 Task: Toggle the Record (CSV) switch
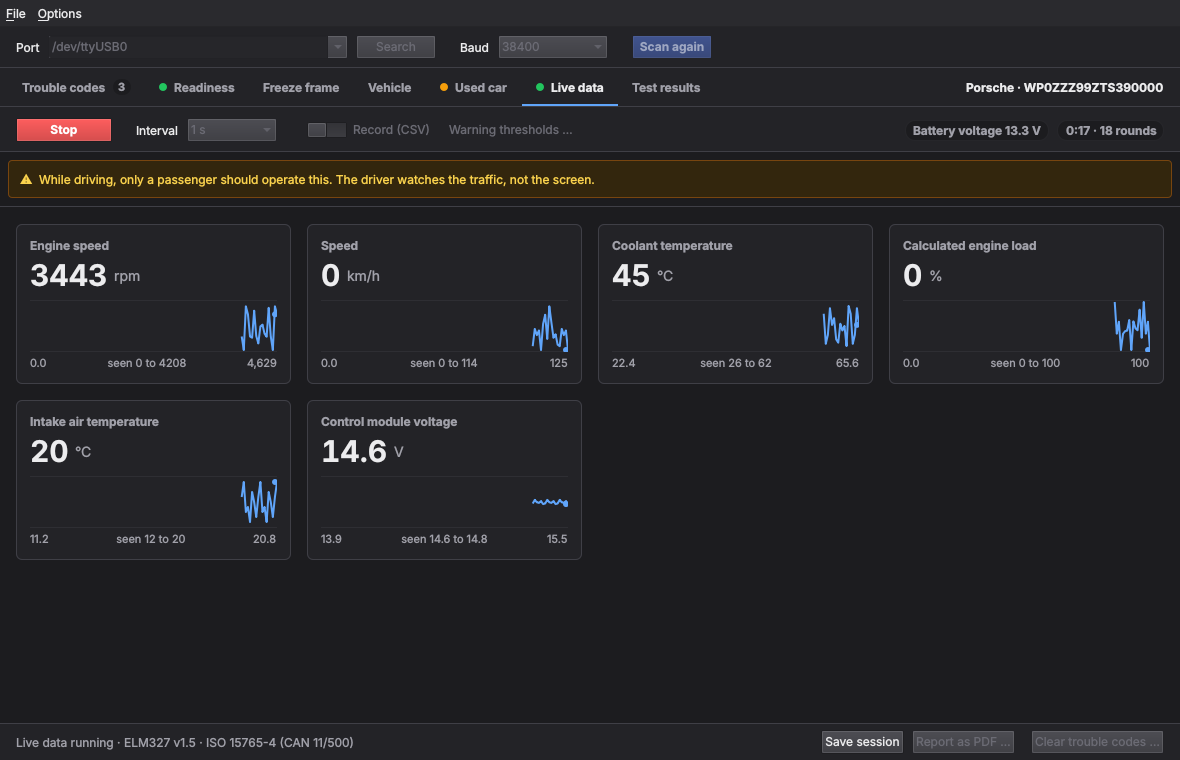tap(327, 130)
